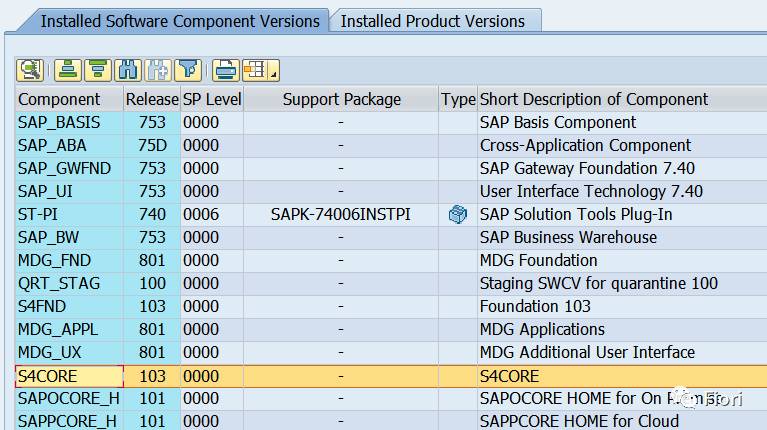Screen dimensions: 767x430
Task: Select the ST-PI component cell
Action: [69, 214]
